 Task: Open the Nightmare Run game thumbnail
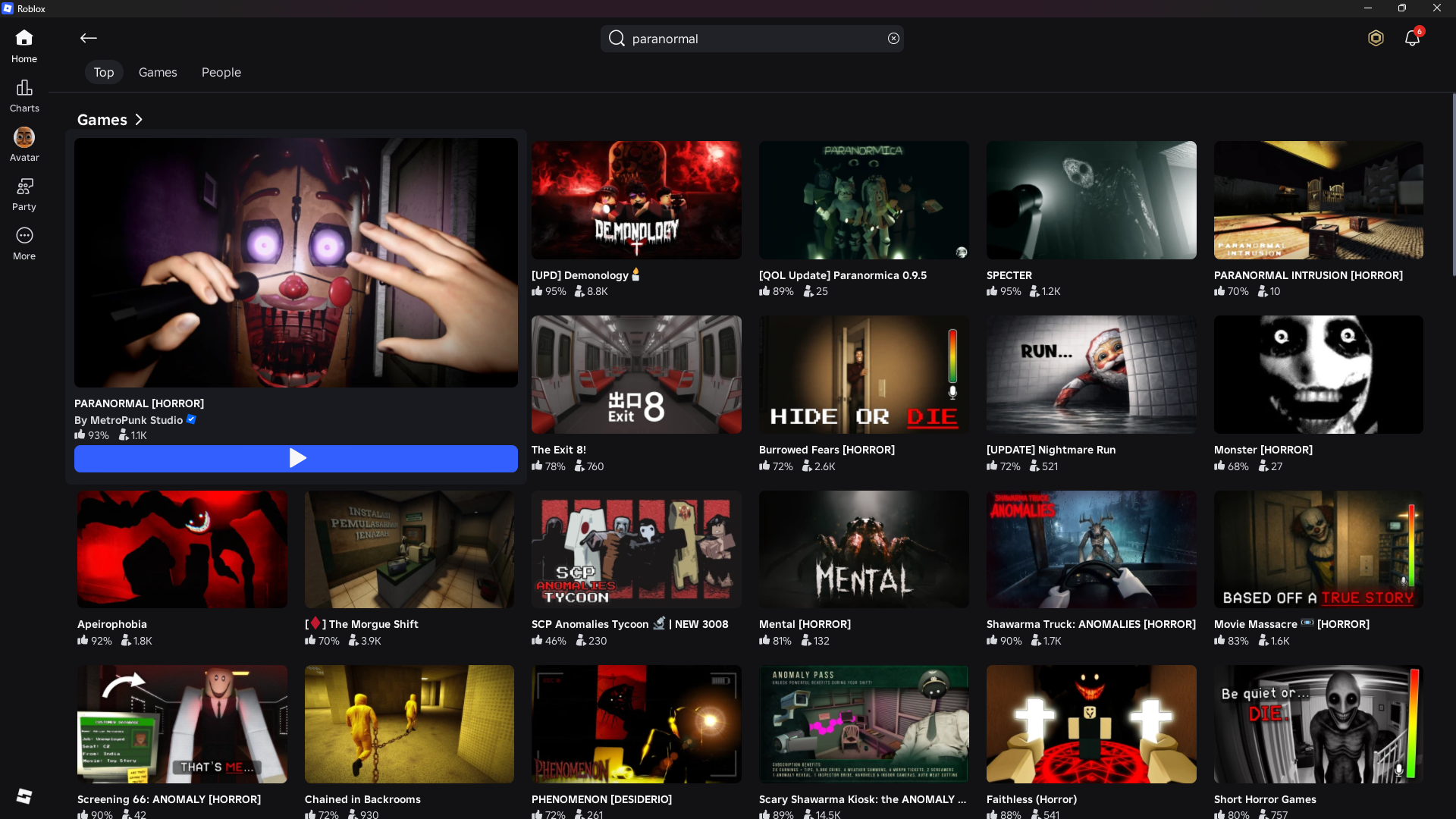(1091, 375)
